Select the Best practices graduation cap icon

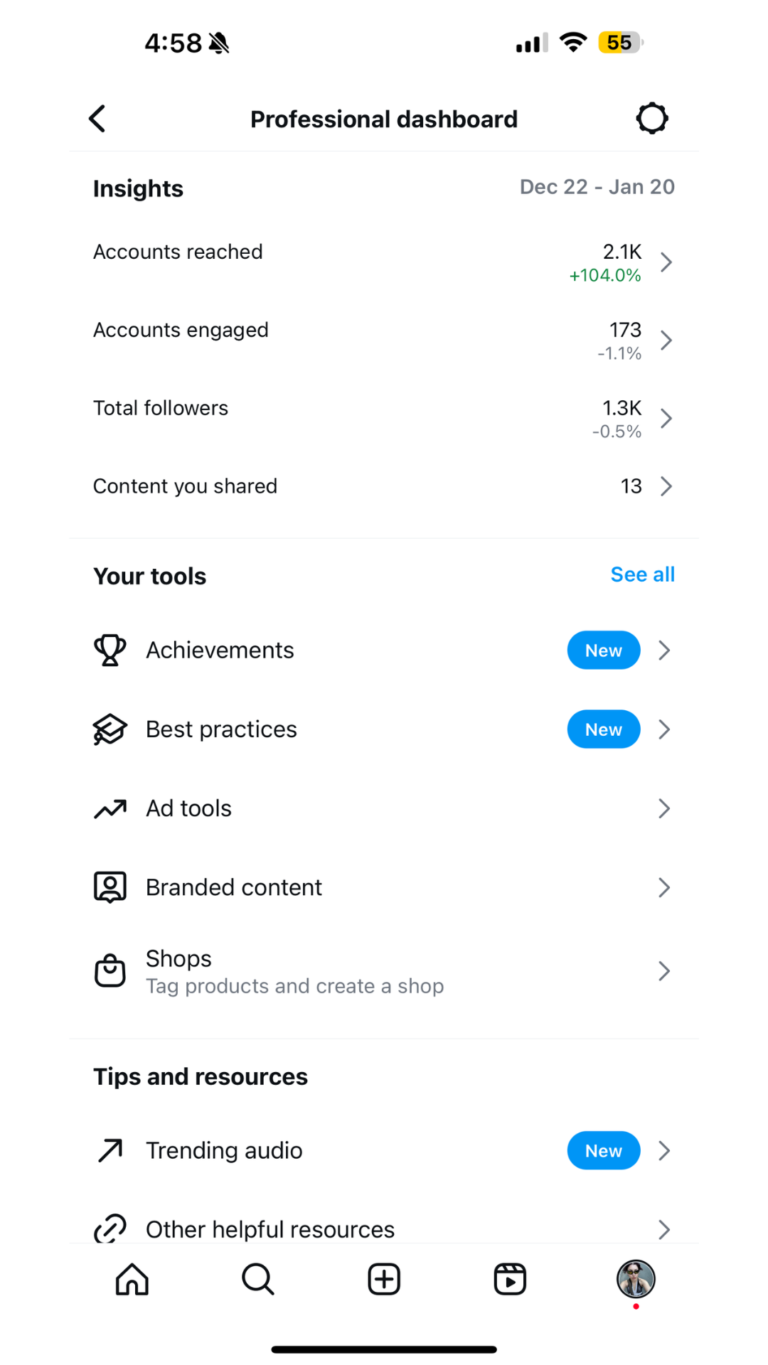point(110,729)
